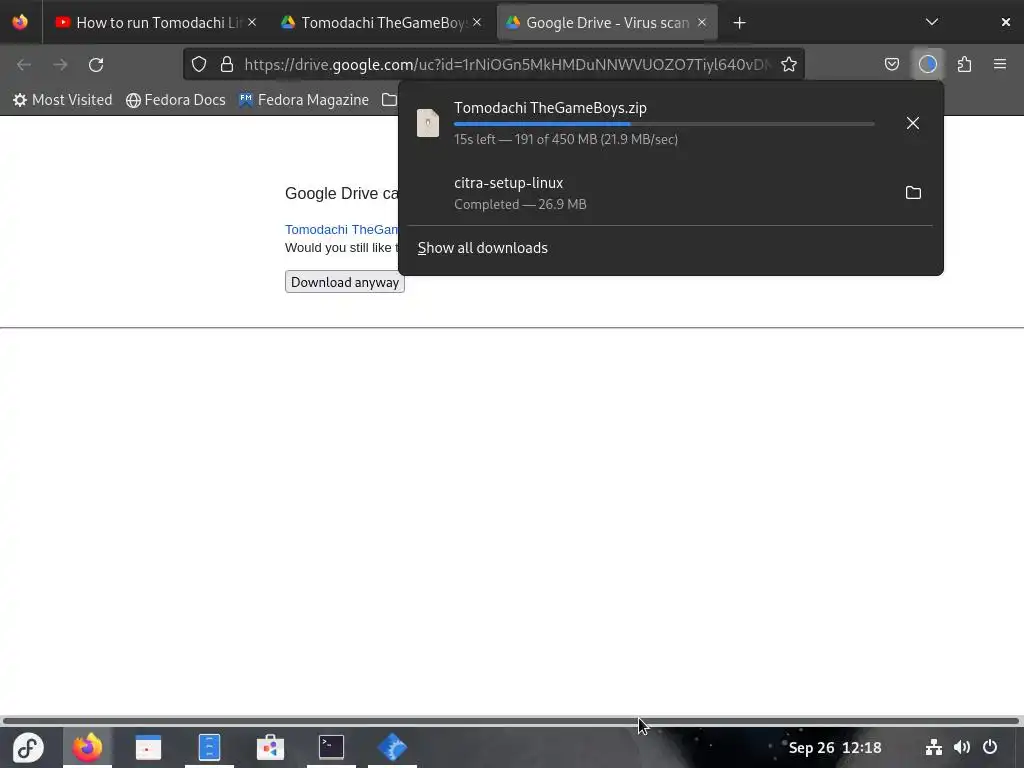Open the blue diamond app in taskbar
Viewport: 1024px width, 768px height.
coord(392,747)
